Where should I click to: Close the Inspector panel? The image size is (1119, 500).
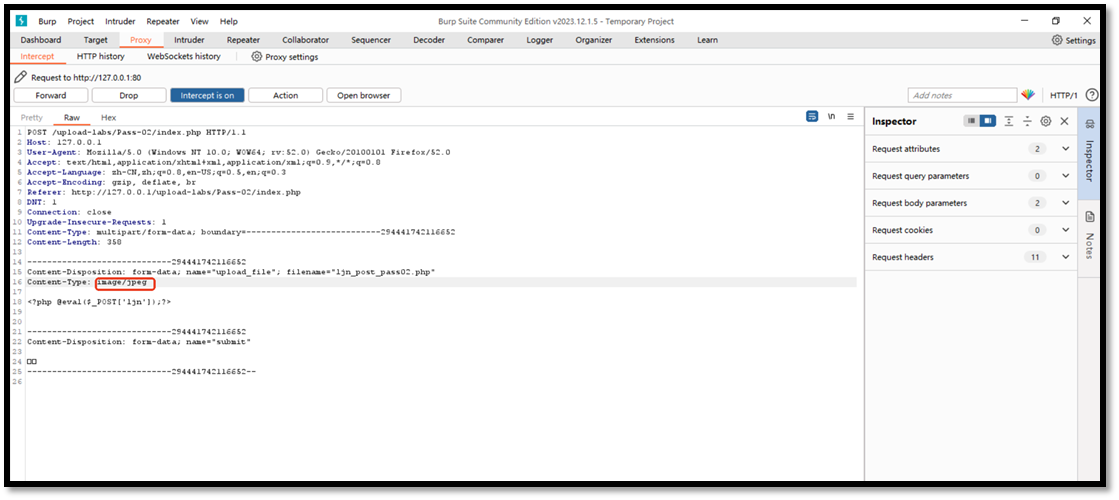click(1065, 121)
